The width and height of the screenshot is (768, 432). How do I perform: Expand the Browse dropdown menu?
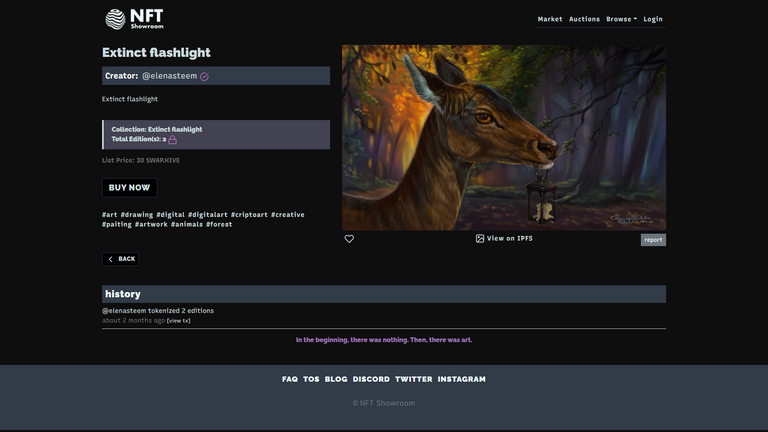pyautogui.click(x=622, y=19)
